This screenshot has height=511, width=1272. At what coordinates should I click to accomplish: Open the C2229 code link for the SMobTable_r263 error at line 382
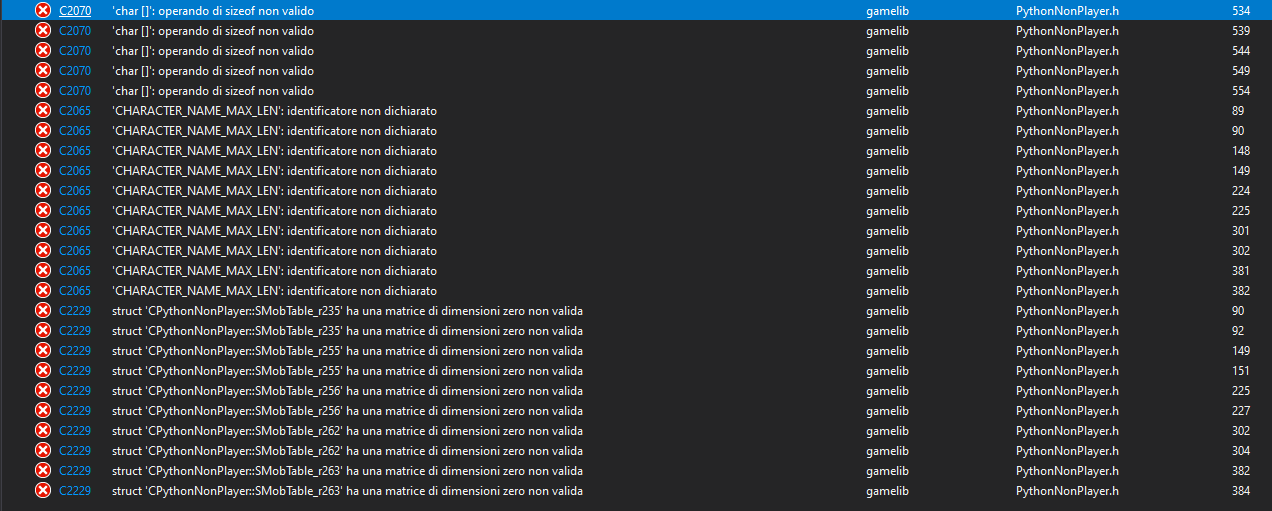tap(75, 470)
